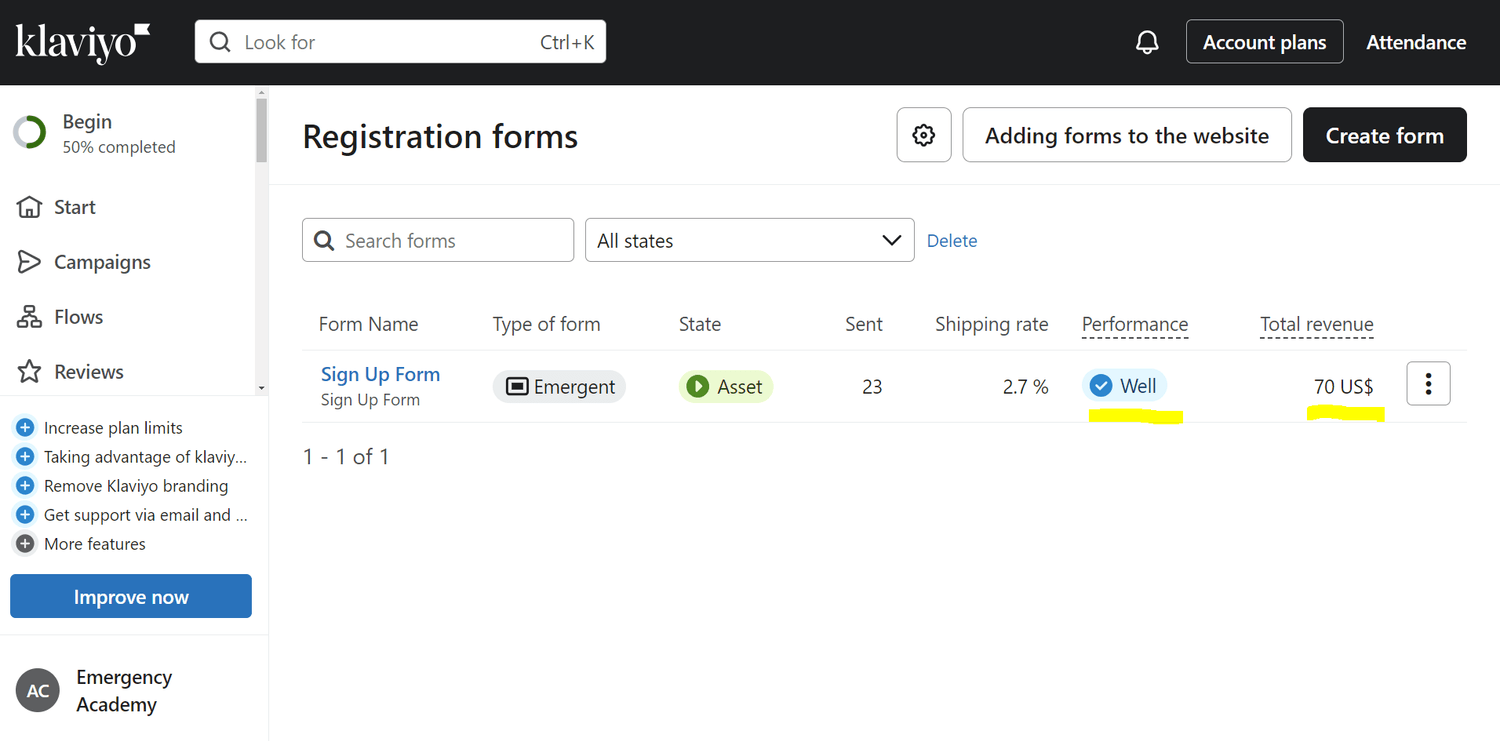Focus the Search forms input field

(438, 240)
